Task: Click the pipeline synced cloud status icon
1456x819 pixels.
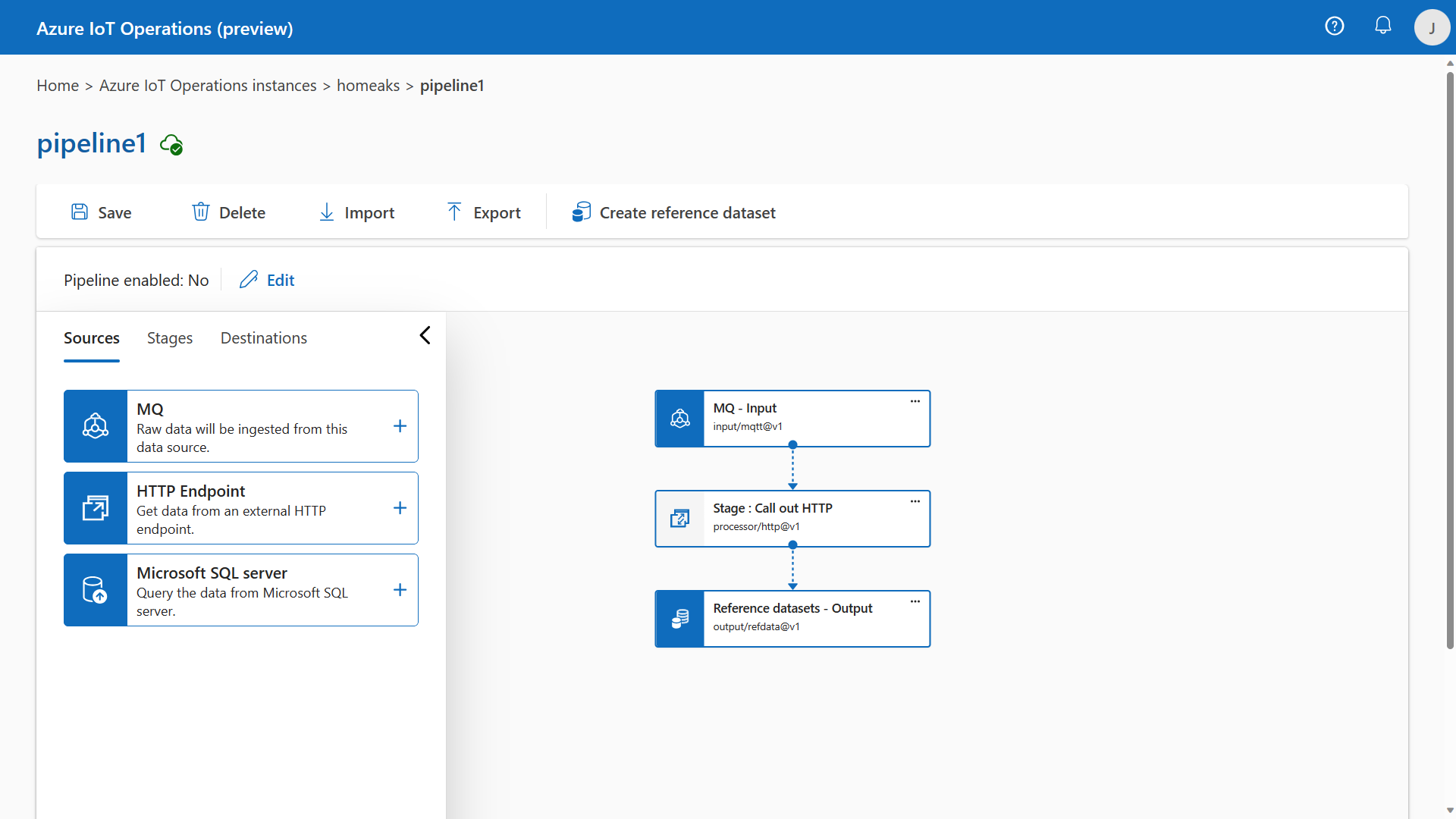Action: coord(171,144)
